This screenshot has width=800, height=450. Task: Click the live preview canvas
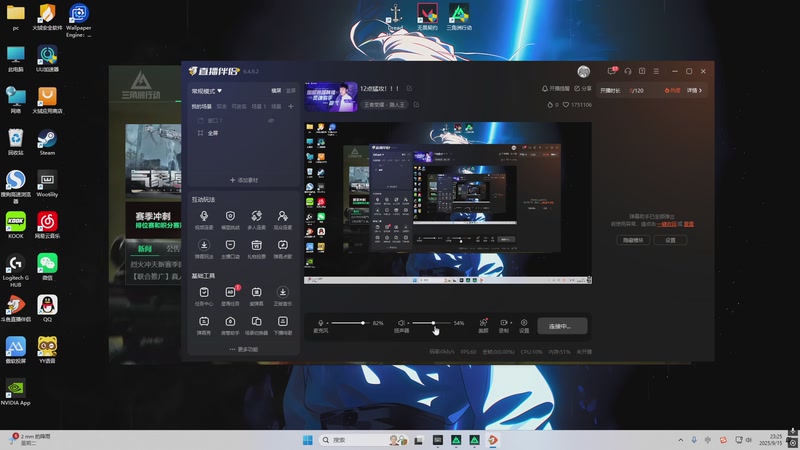click(x=448, y=203)
